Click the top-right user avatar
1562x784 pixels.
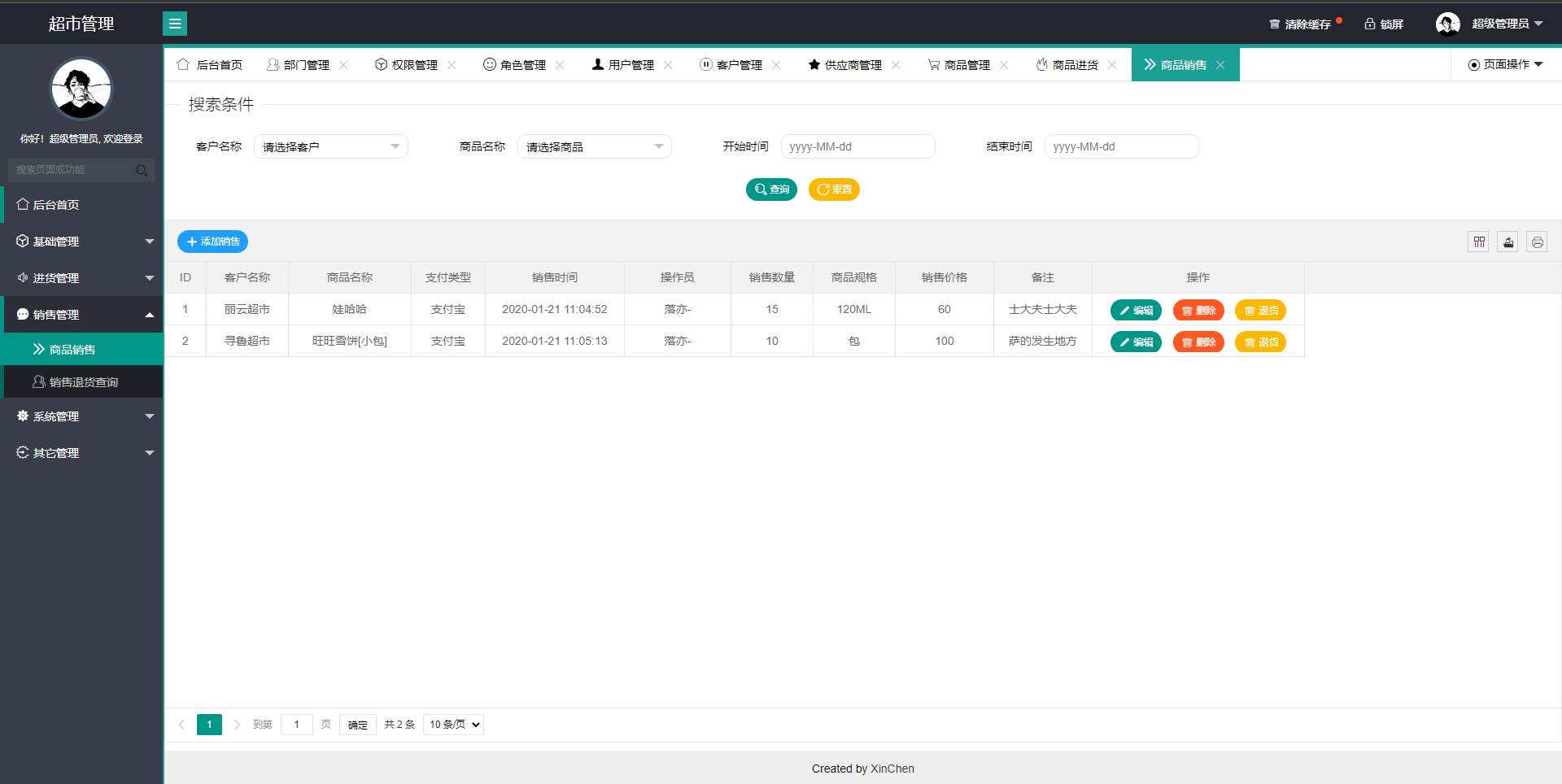(1448, 24)
